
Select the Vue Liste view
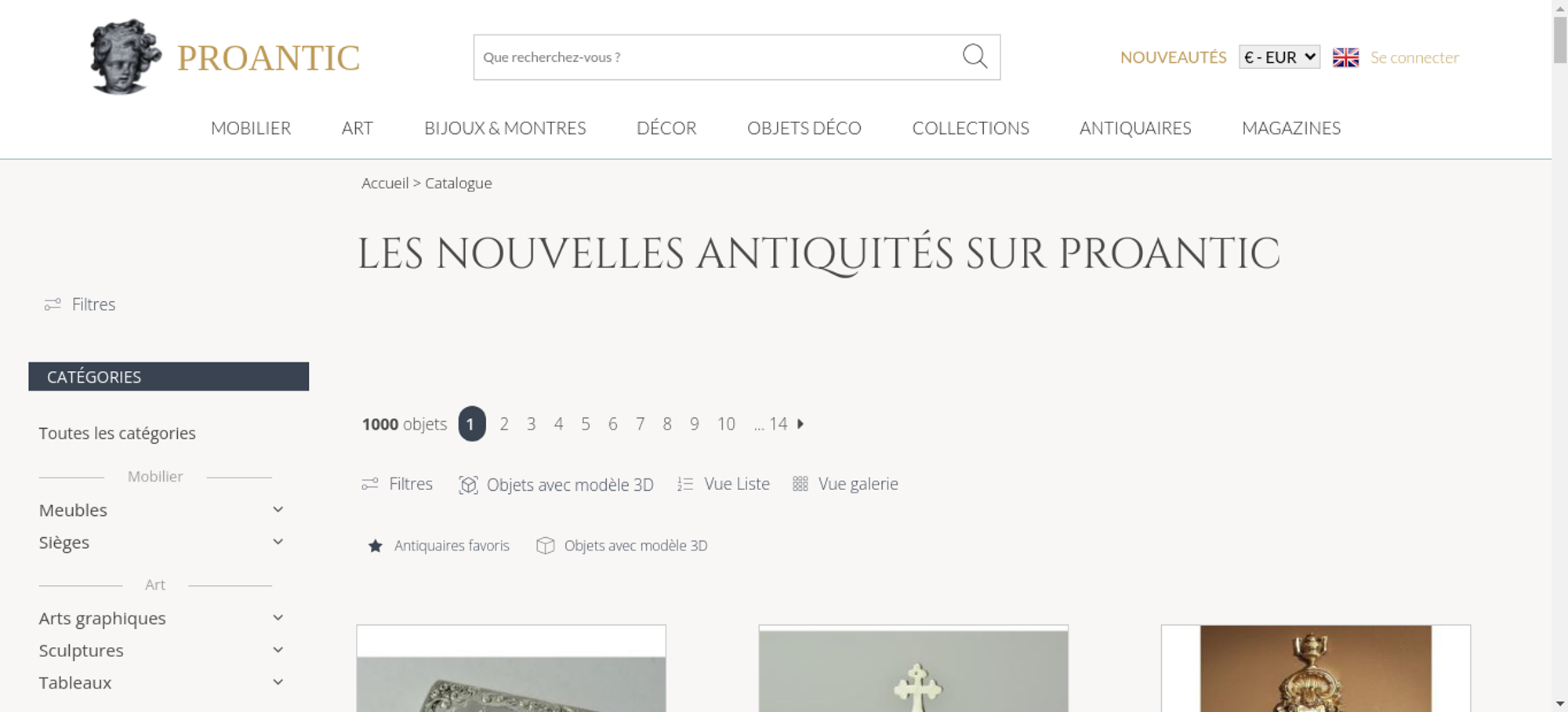coord(724,485)
